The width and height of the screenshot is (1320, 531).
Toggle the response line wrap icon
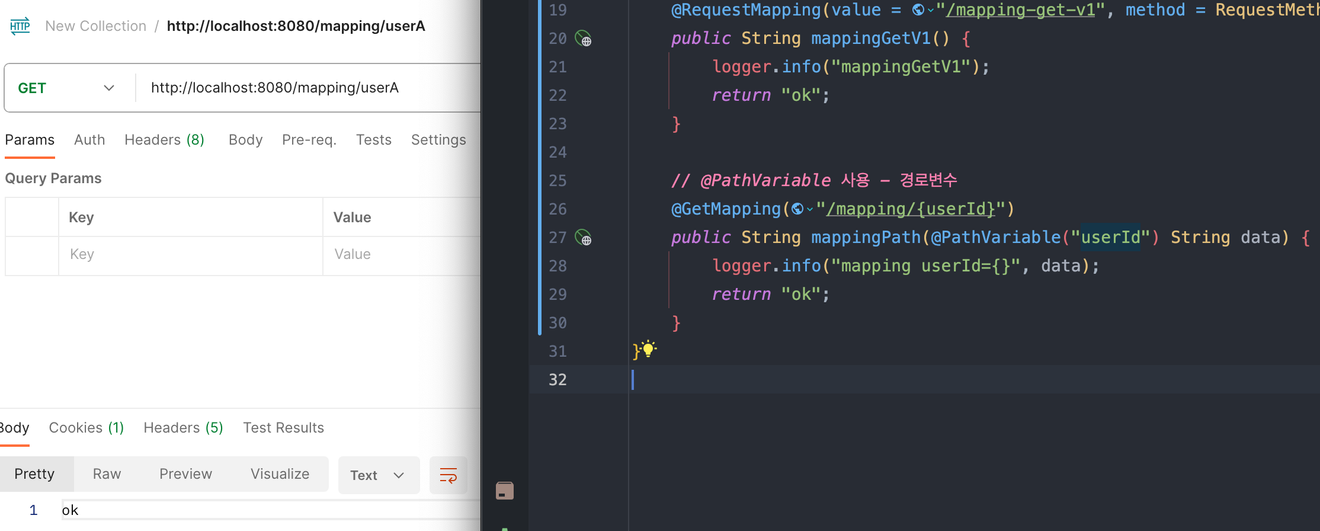pos(448,475)
